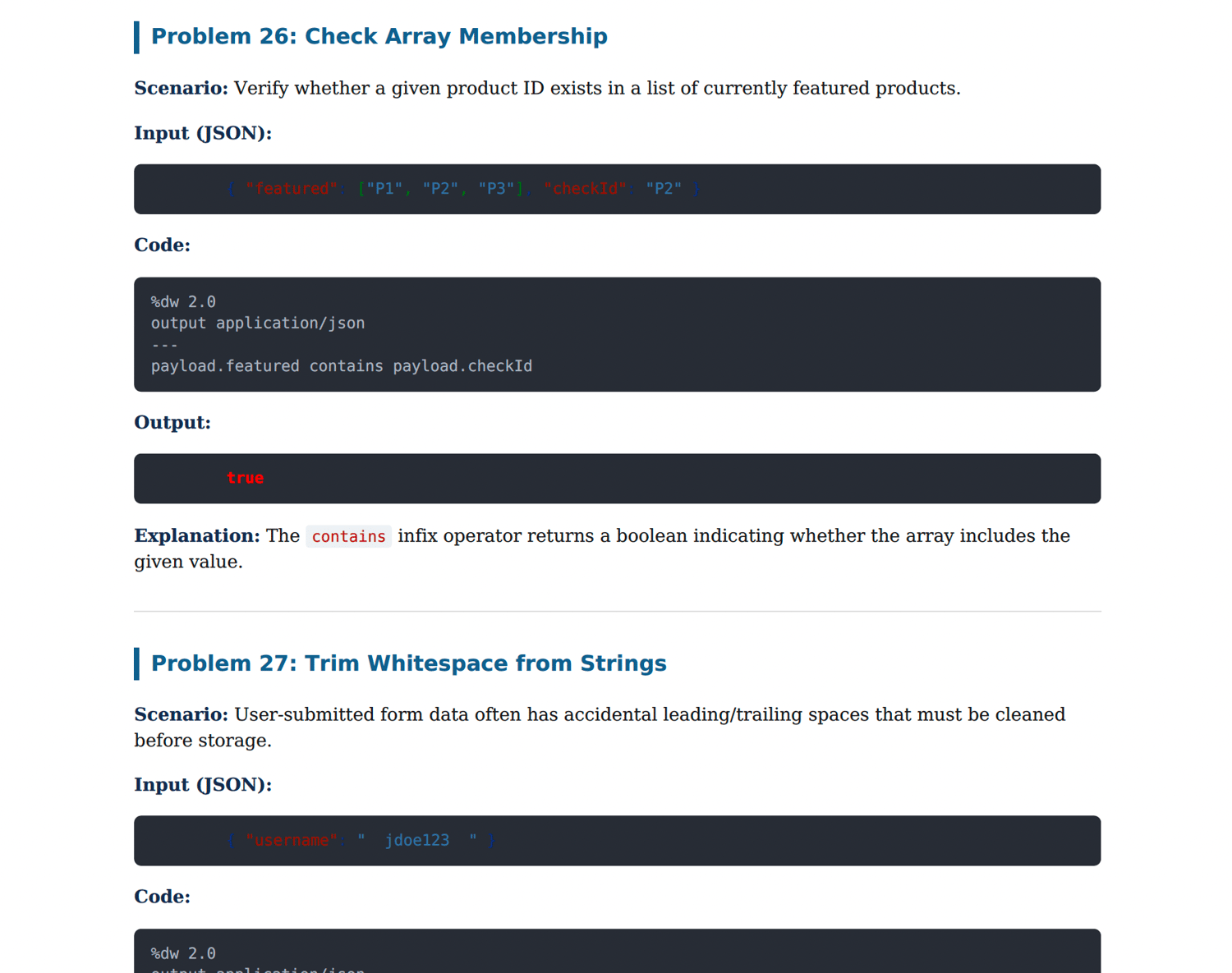
Task: Click the "P3" value in the featured array
Action: point(496,189)
